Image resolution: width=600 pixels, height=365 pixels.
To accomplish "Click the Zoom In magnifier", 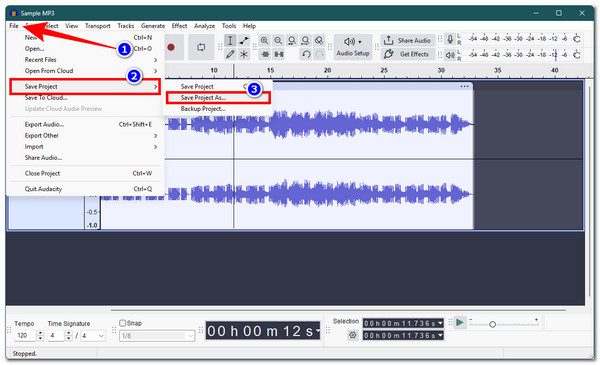I will point(264,41).
